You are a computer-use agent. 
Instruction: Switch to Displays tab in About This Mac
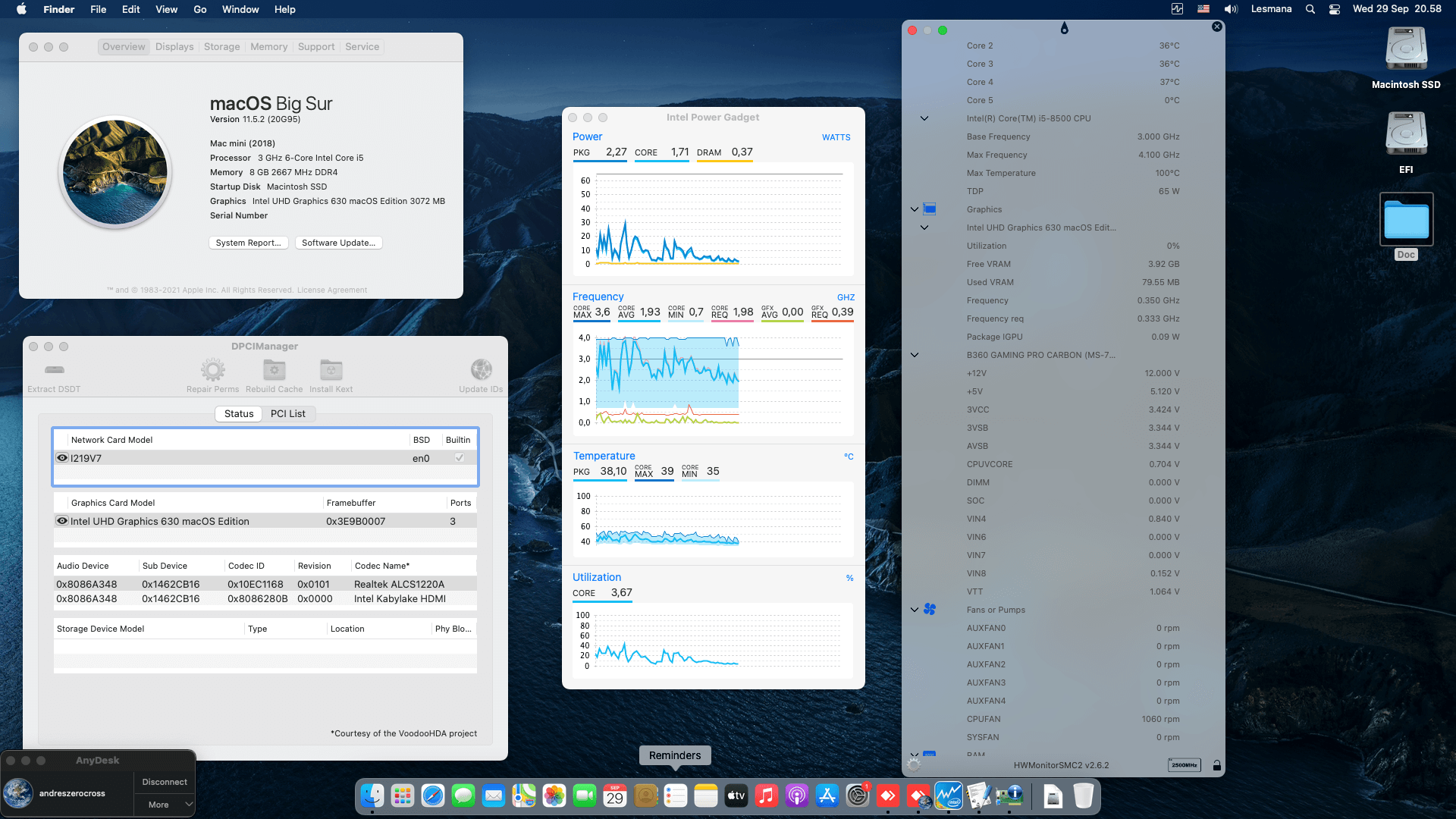[174, 47]
